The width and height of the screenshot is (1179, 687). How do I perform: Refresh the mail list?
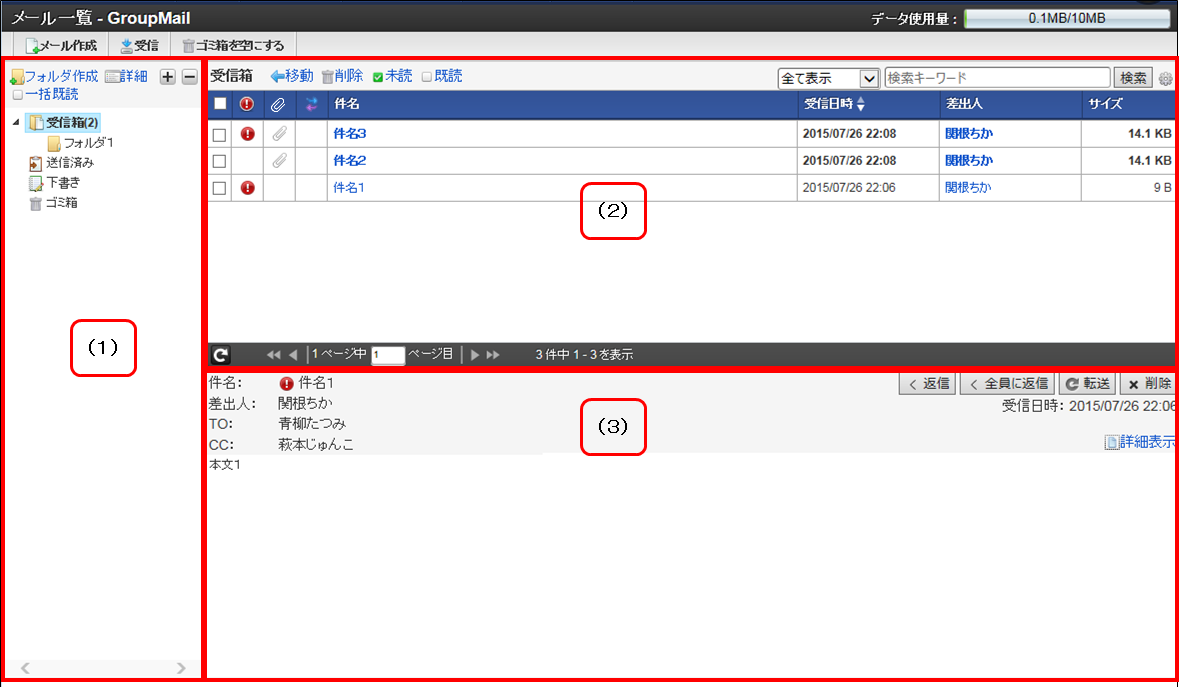pos(220,355)
